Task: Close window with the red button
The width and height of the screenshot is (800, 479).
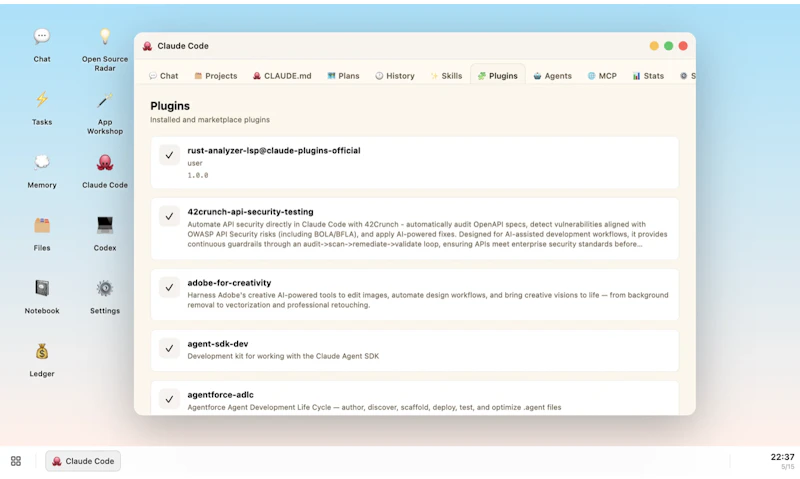Action: [x=683, y=46]
